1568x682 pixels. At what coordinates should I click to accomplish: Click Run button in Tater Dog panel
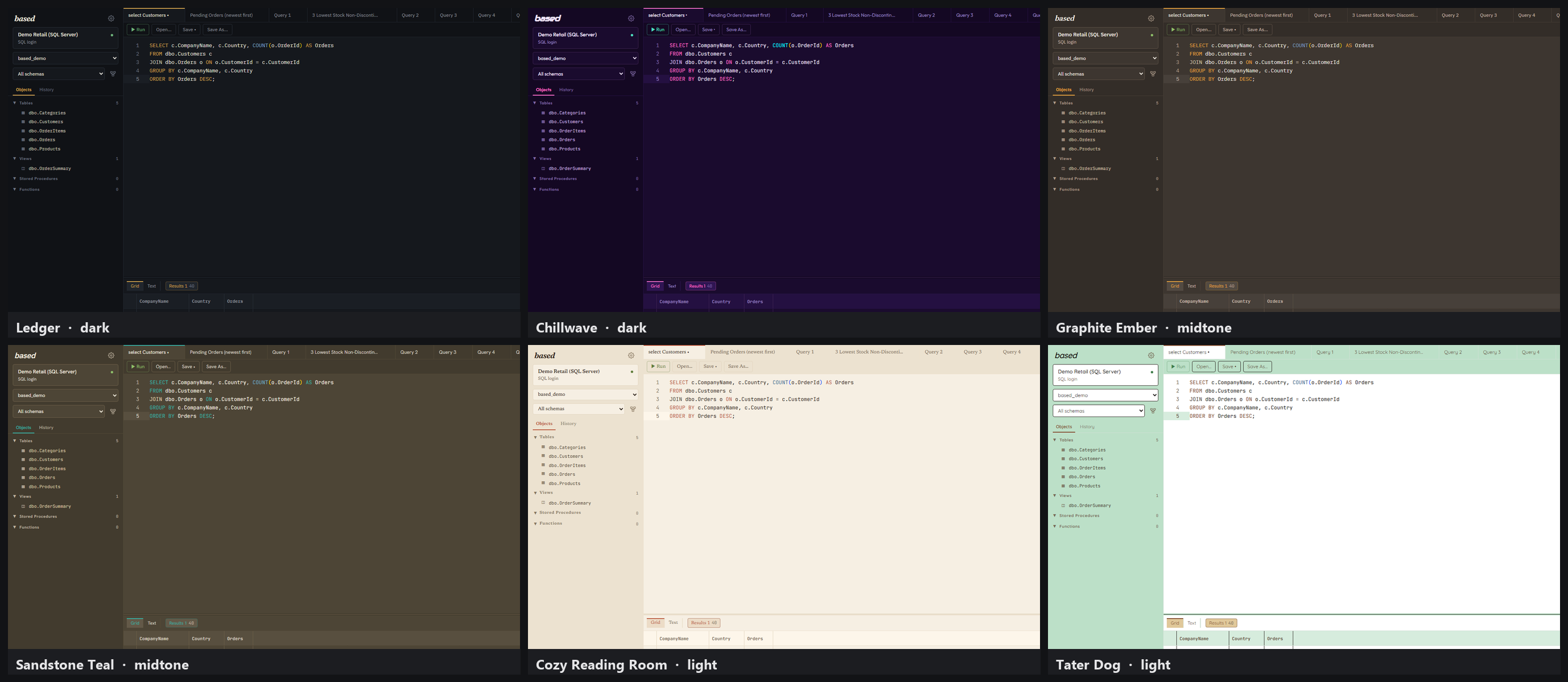pos(1177,367)
